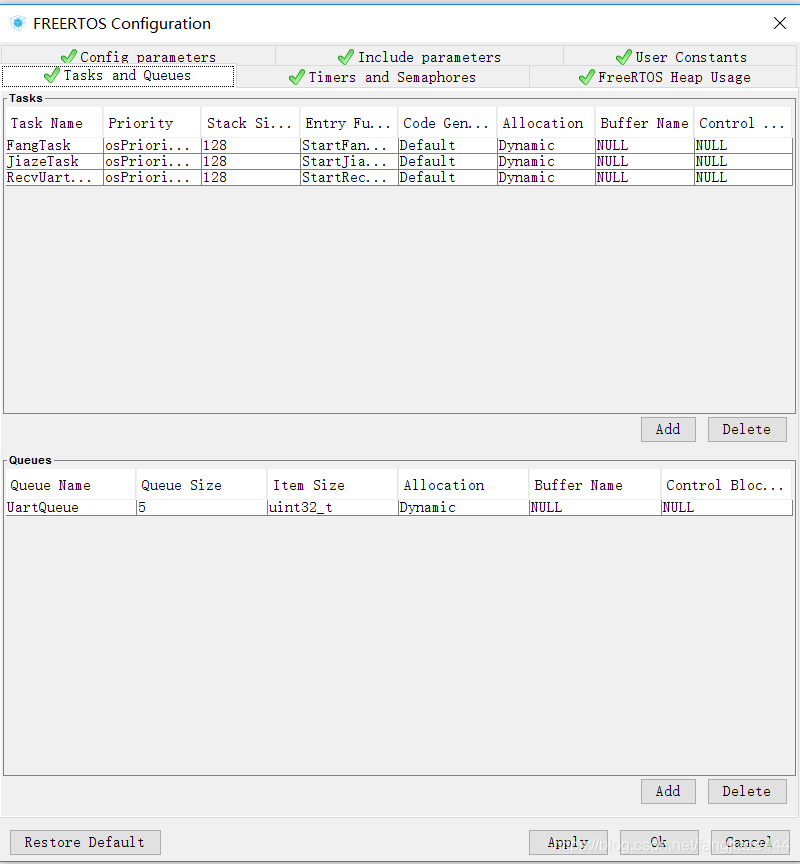Click Dynamic allocation cell for JiazeTask
The image size is (800, 864).
click(546, 161)
